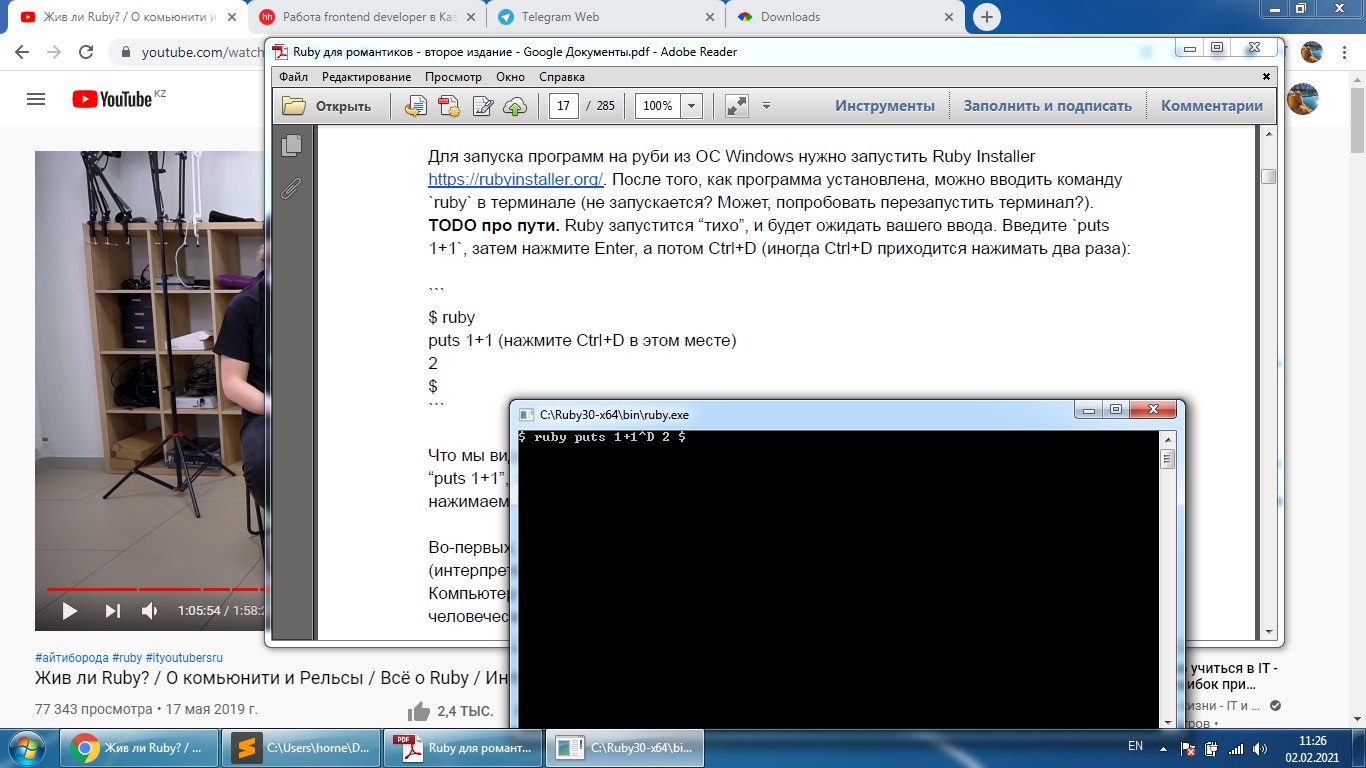
Task: Close the Telegram Web tab
Action: point(710,17)
